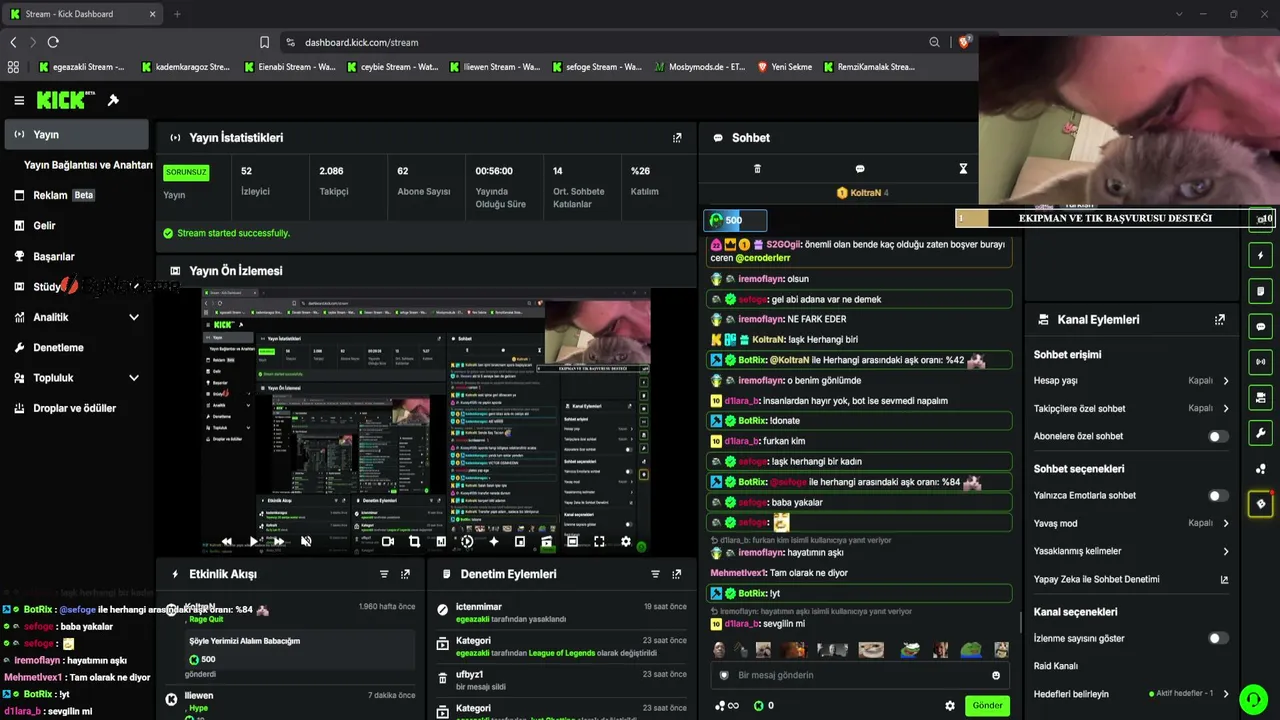Open a new browser tab
Viewport: 1280px width, 720px height.
177,14
